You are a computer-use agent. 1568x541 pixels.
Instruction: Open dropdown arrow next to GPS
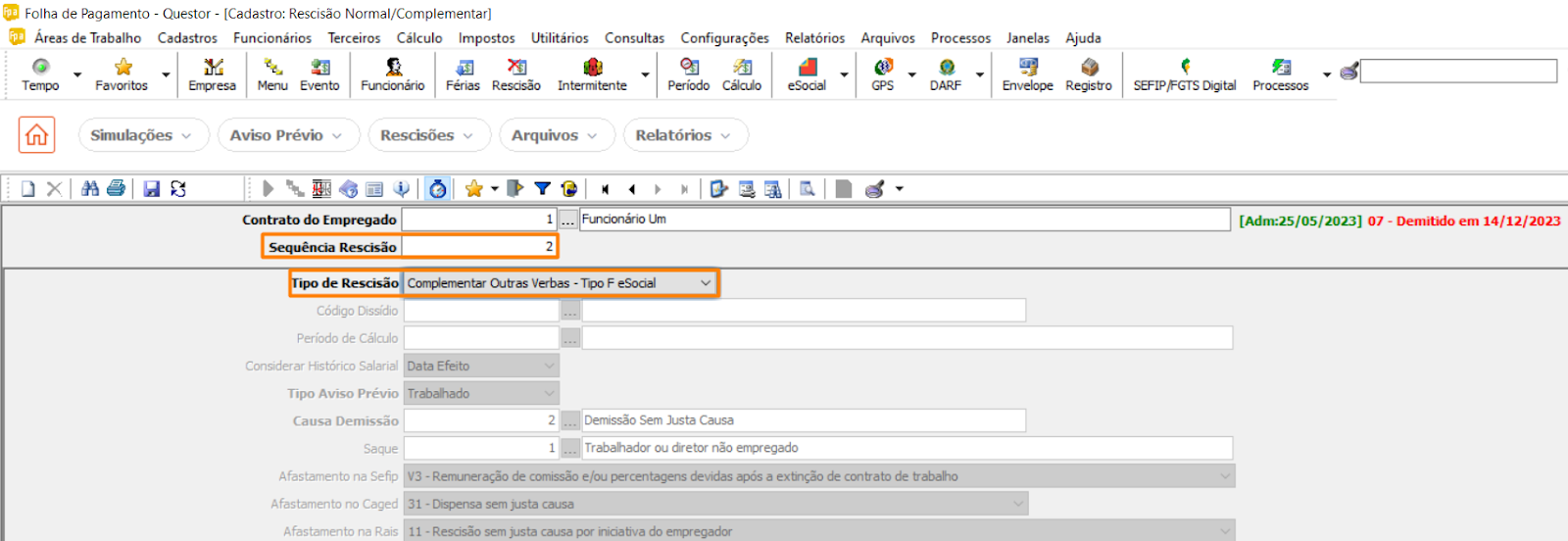(x=911, y=74)
